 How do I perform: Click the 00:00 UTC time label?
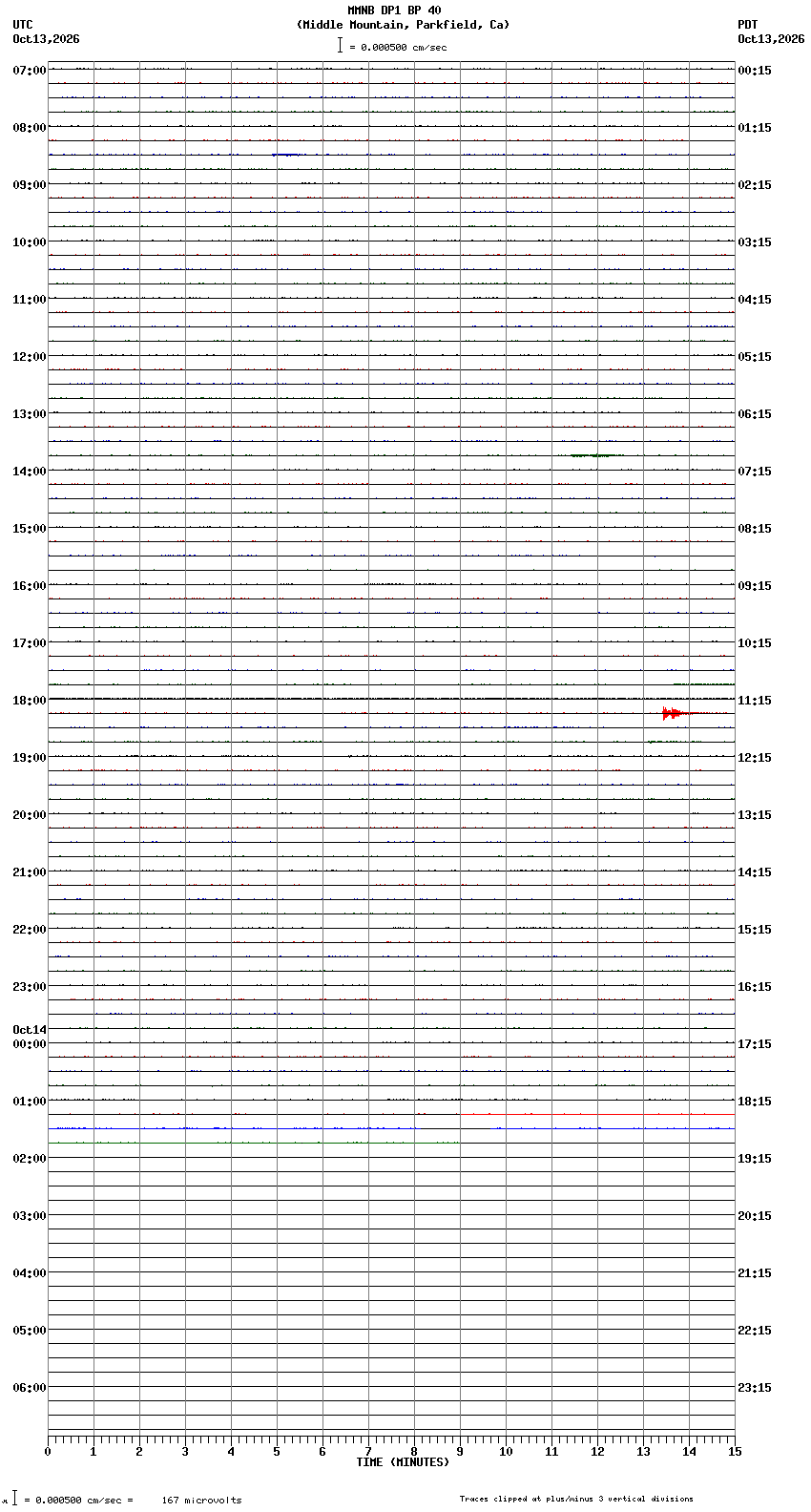[x=30, y=1044]
